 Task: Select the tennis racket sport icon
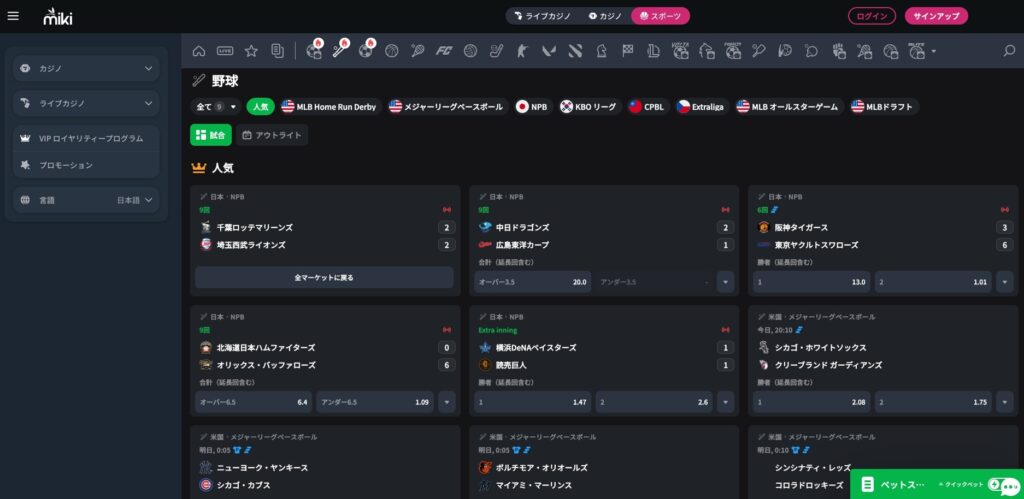(x=418, y=51)
